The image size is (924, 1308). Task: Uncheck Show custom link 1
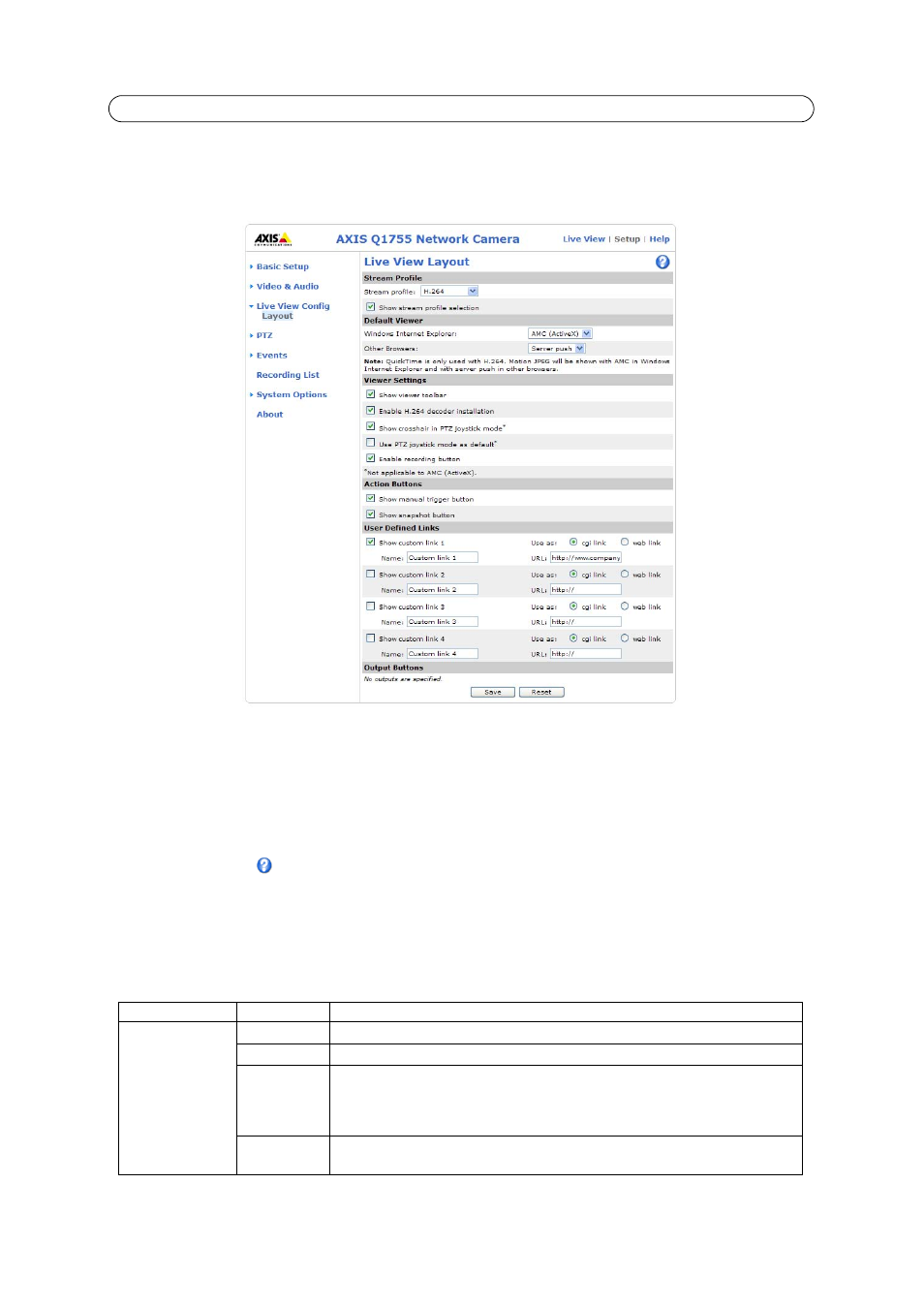coord(370,542)
